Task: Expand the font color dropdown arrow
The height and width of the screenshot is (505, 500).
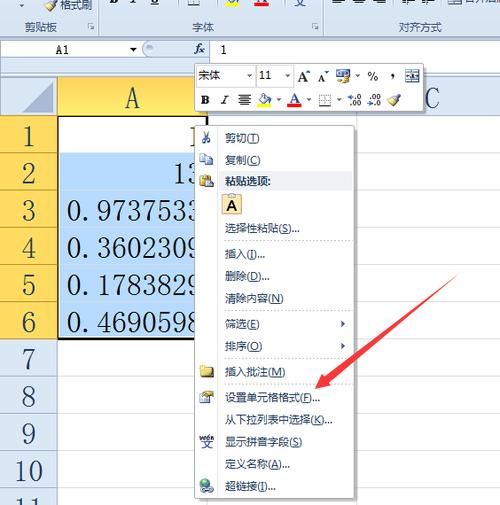Action: 309,100
